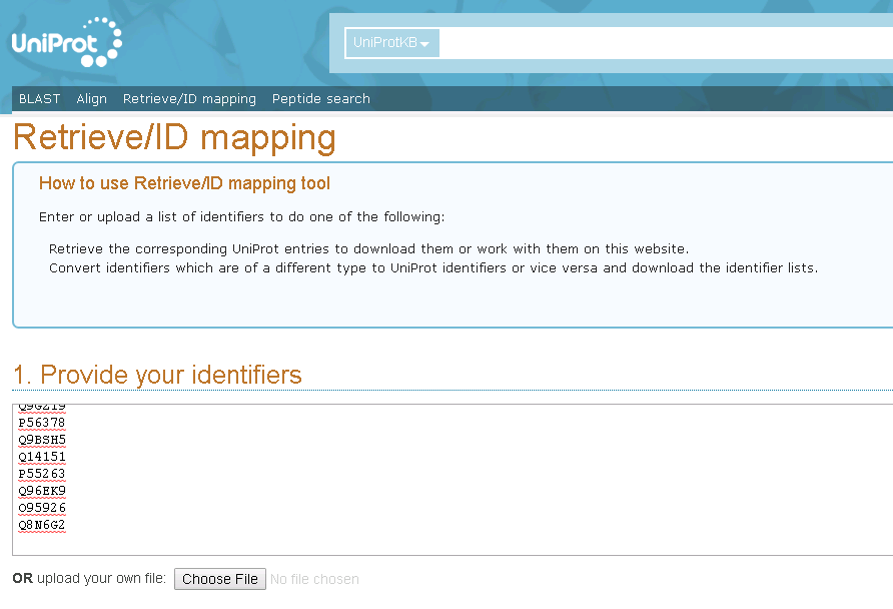Screen dimensions: 893x609
Task: Open Retrieve/ID mapping menu item
Action: pos(189,99)
